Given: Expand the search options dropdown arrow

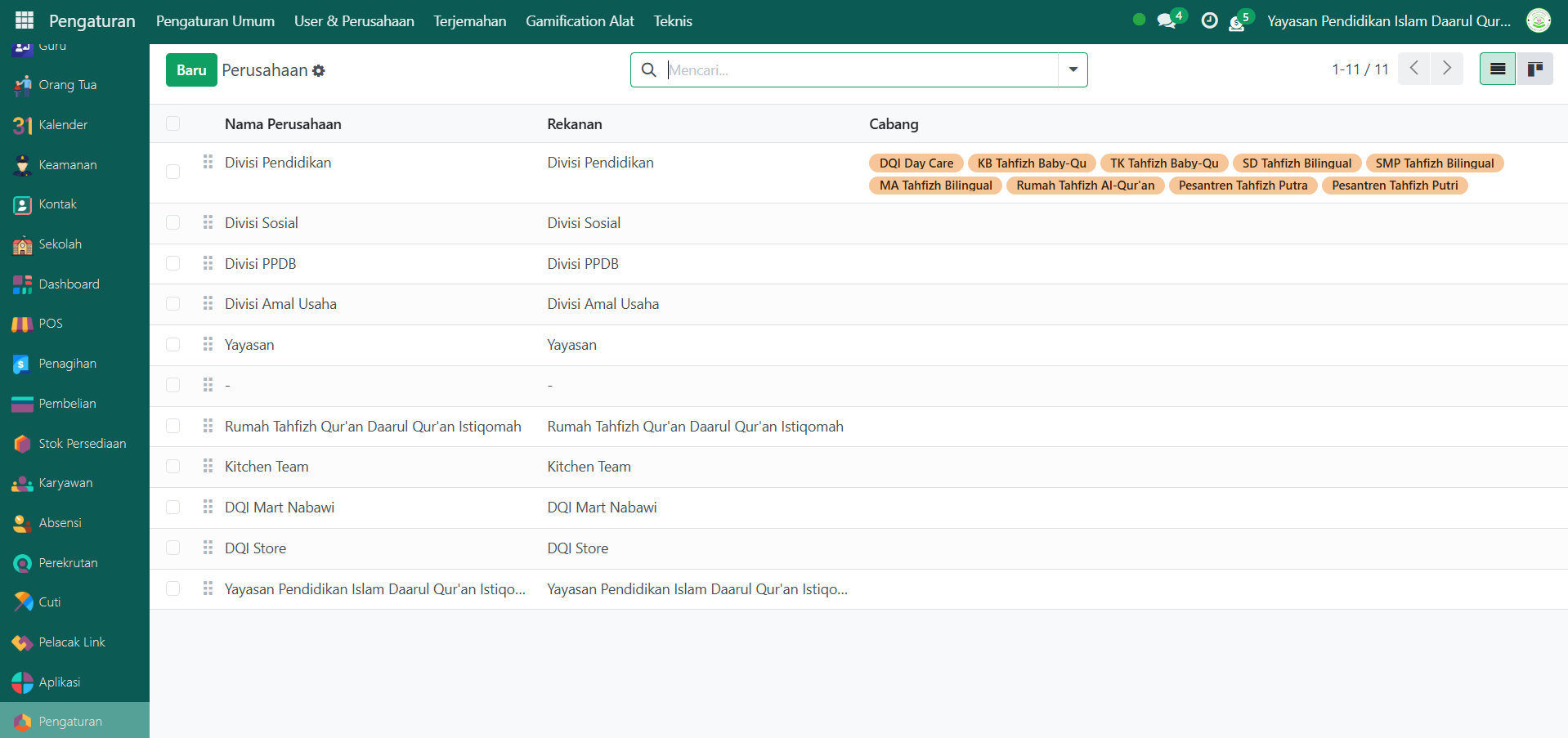Looking at the screenshot, I should pos(1073,70).
